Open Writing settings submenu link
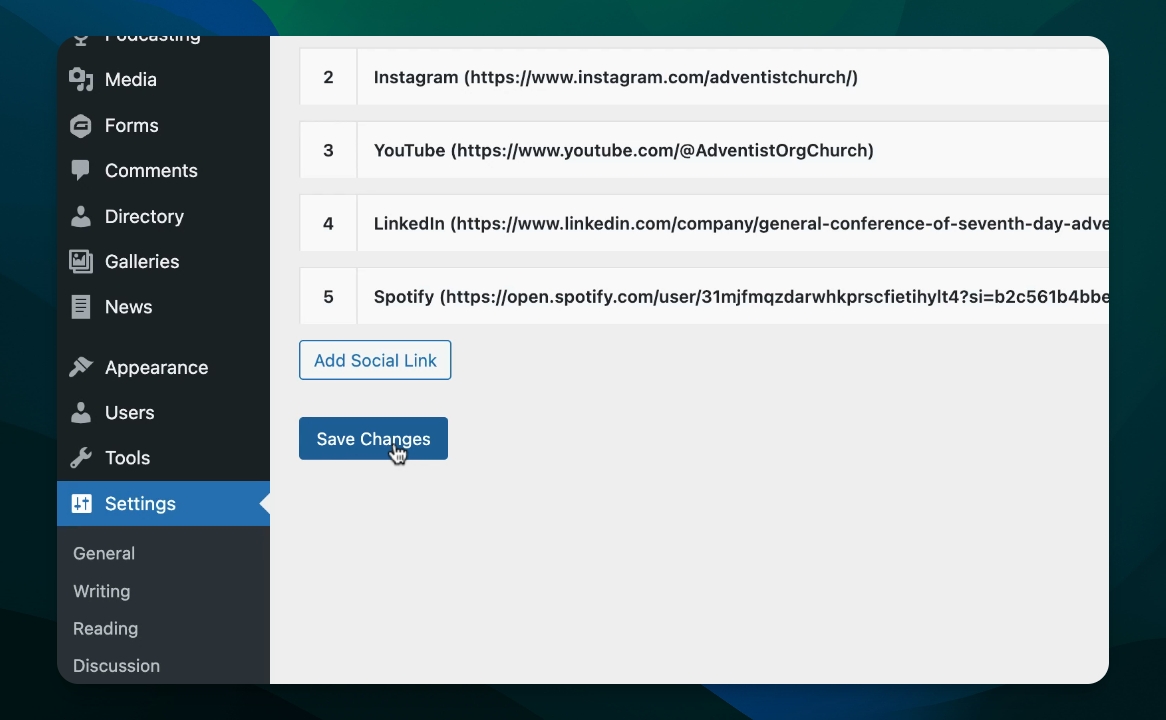 click(102, 591)
